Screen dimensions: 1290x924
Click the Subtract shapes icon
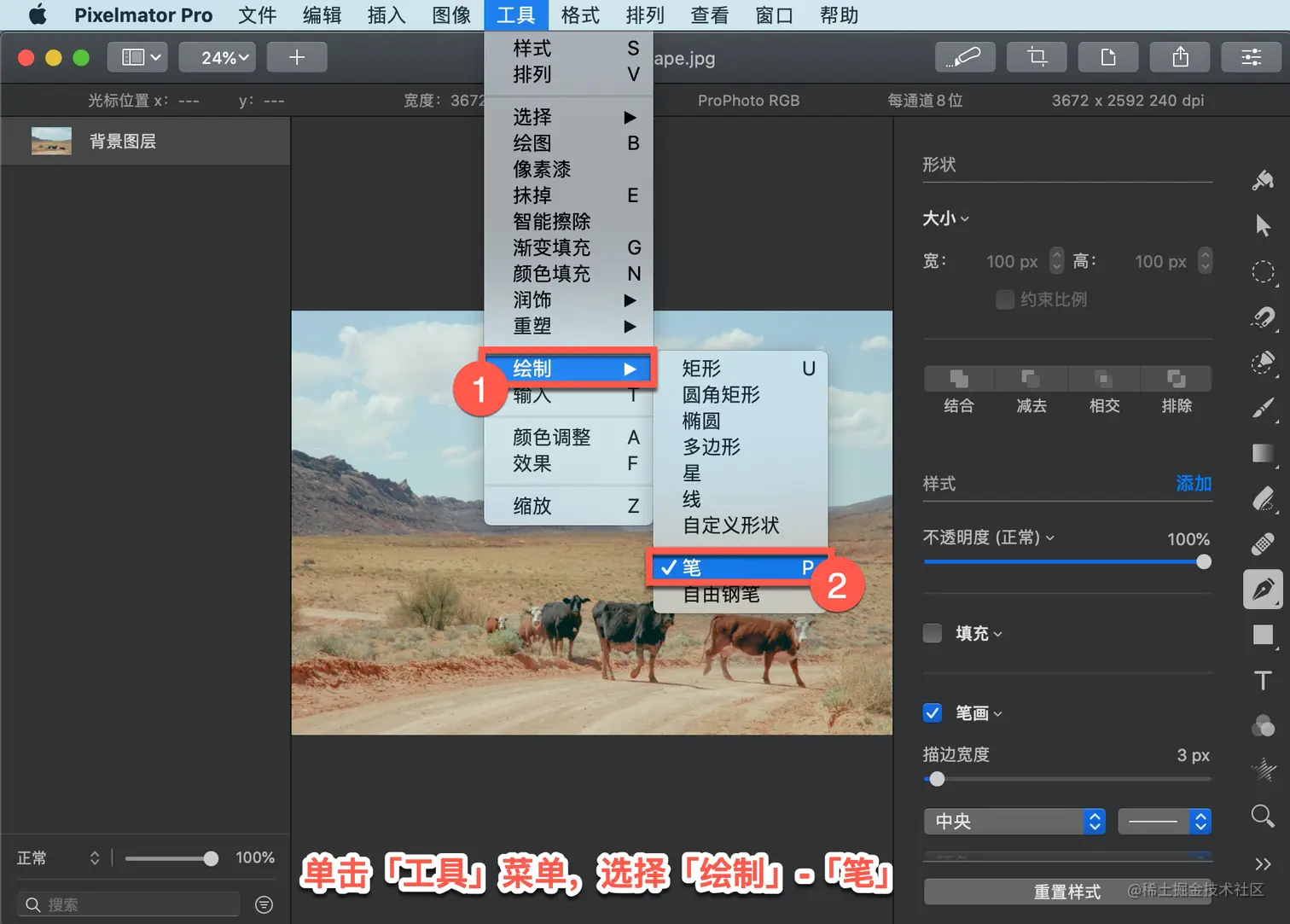coord(1031,378)
